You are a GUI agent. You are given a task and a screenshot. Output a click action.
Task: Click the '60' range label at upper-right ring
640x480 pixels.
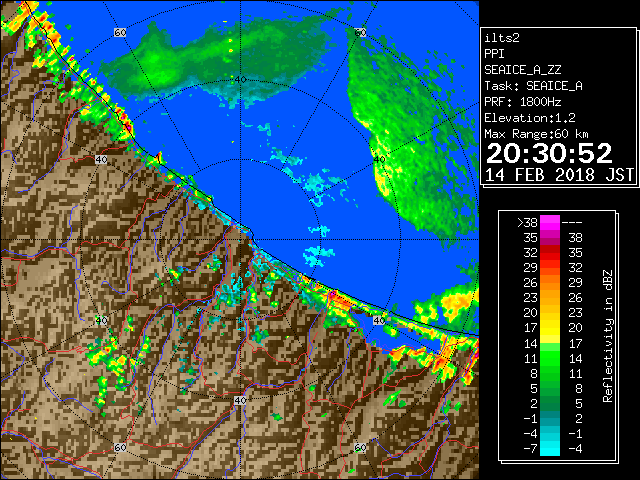tap(360, 33)
